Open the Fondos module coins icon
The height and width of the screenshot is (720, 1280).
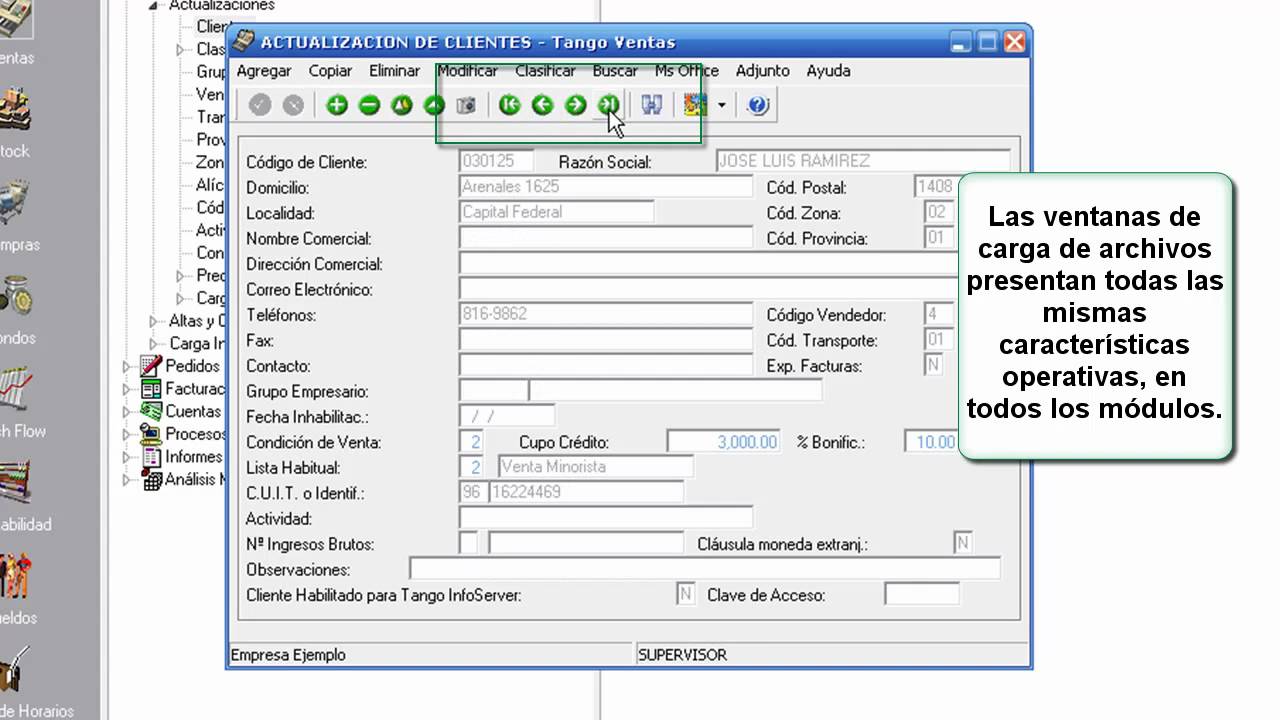pyautogui.click(x=14, y=297)
